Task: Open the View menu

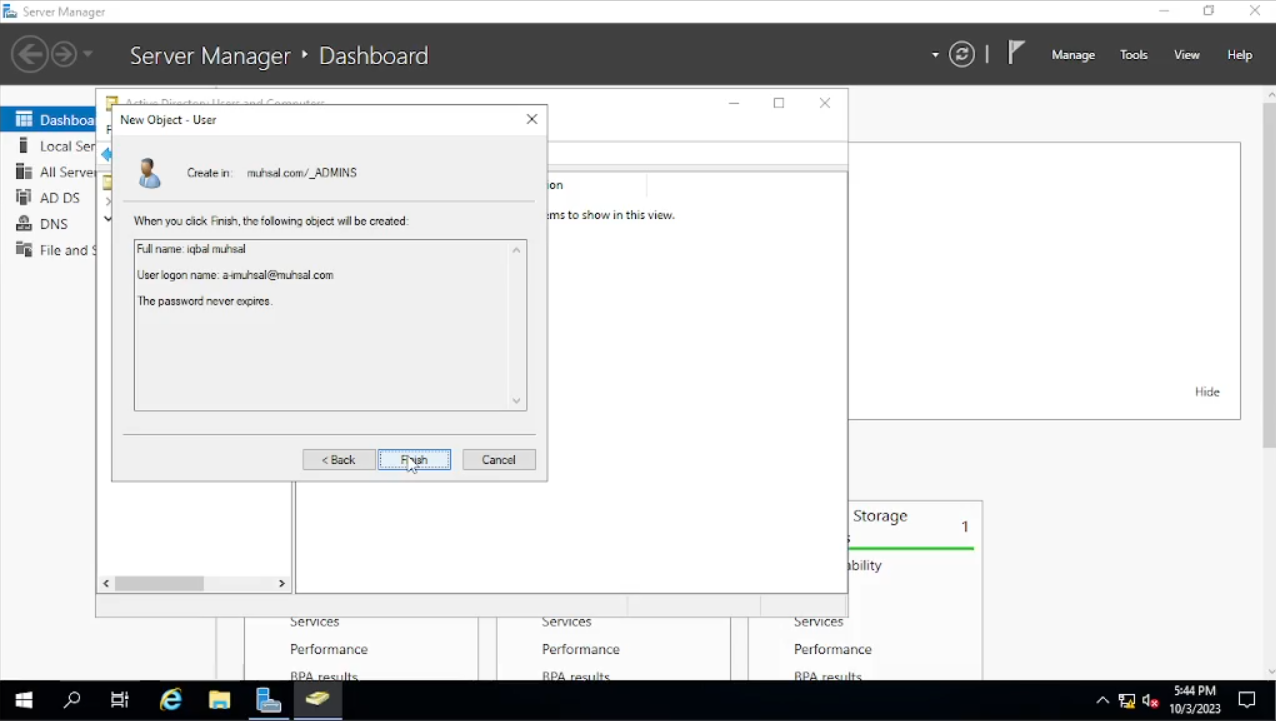Action: click(x=1187, y=55)
